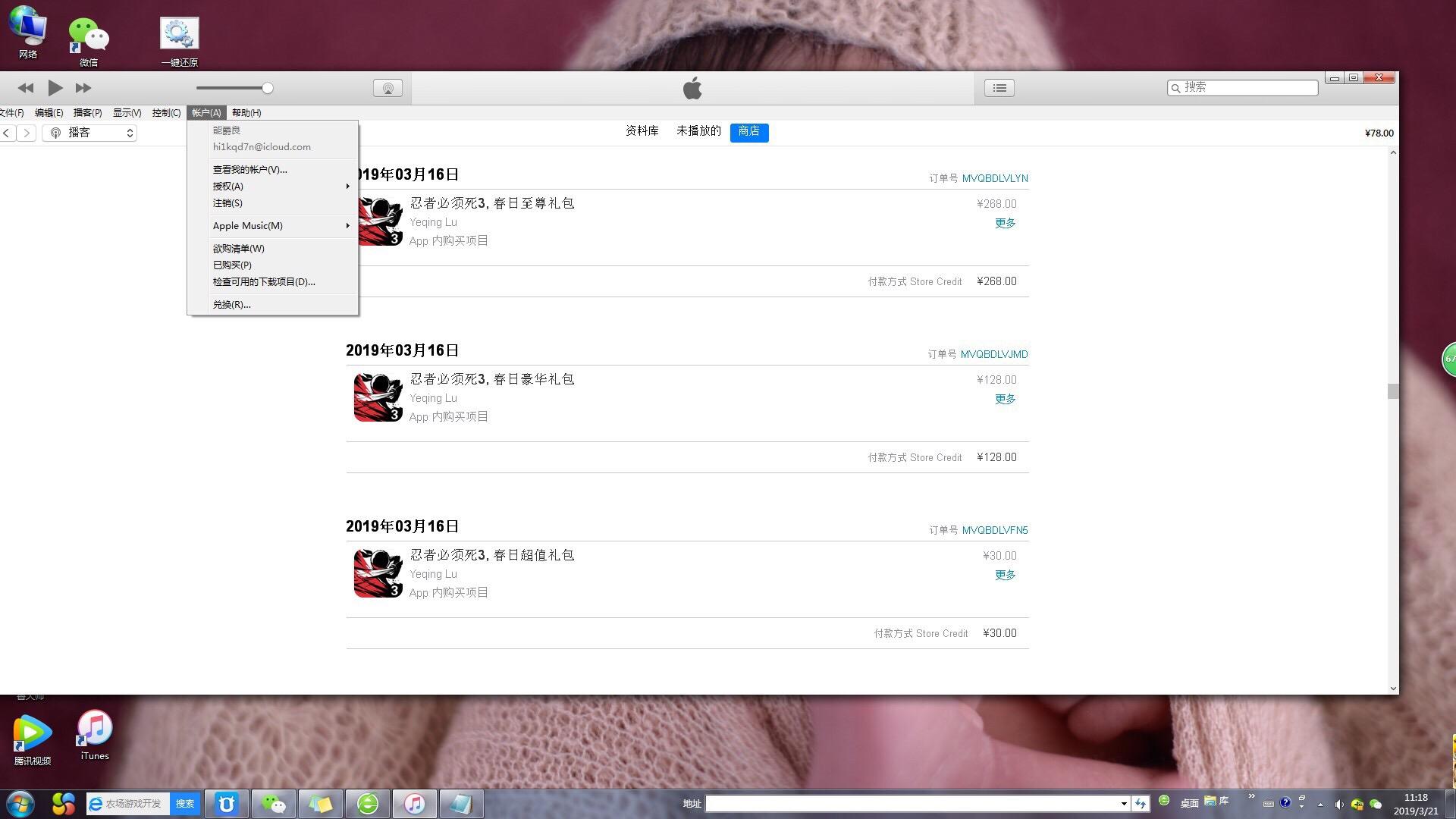Click the iTunes search field
The image size is (1456, 819).
(1242, 87)
